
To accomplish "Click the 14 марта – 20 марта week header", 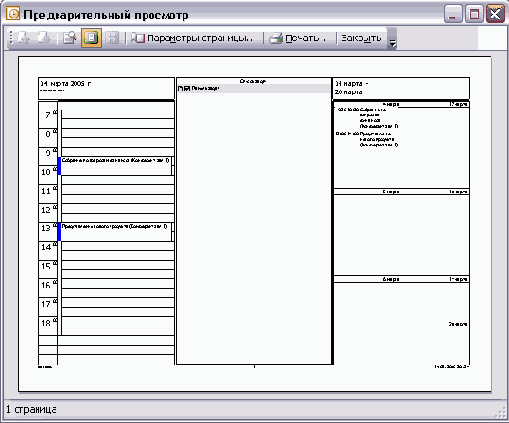I will [401, 88].
